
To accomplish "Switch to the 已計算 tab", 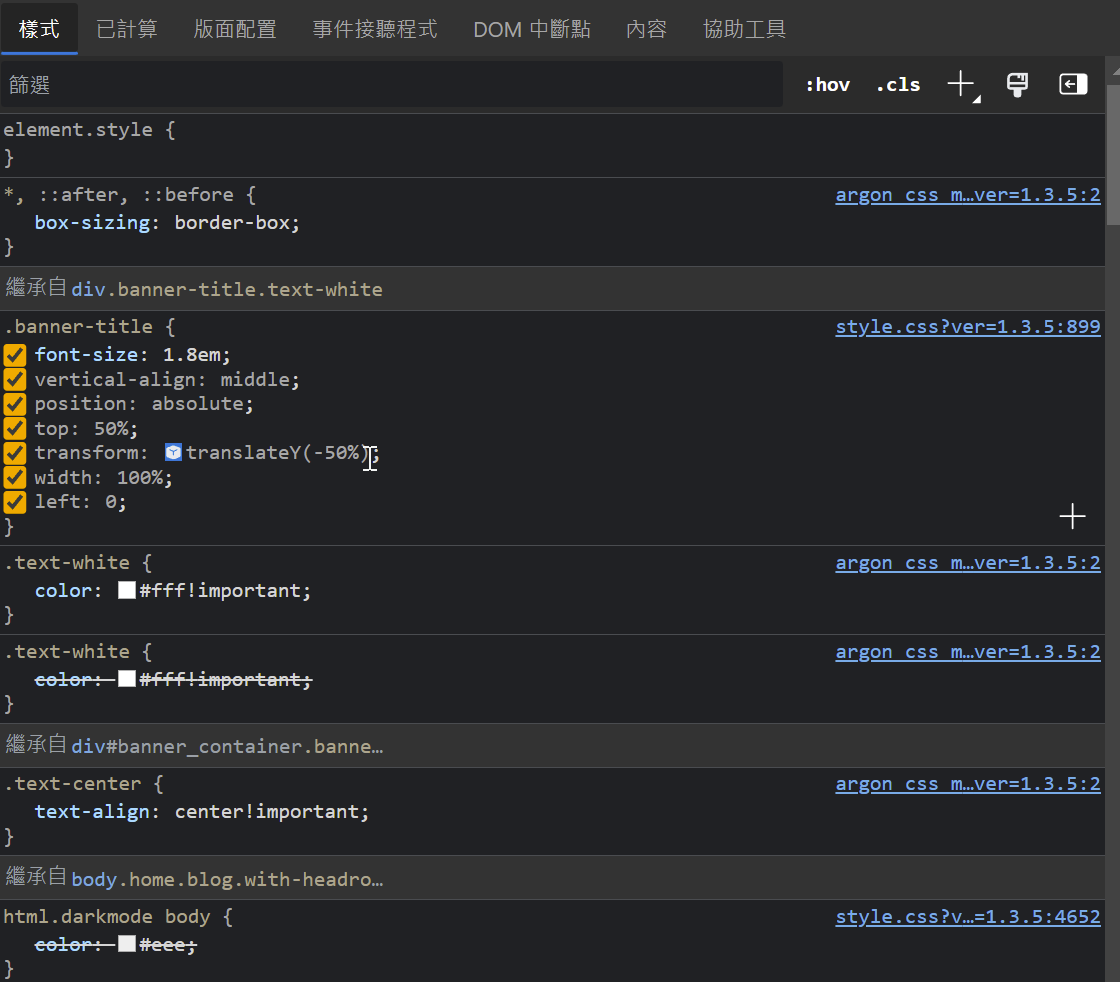I will pyautogui.click(x=127, y=29).
